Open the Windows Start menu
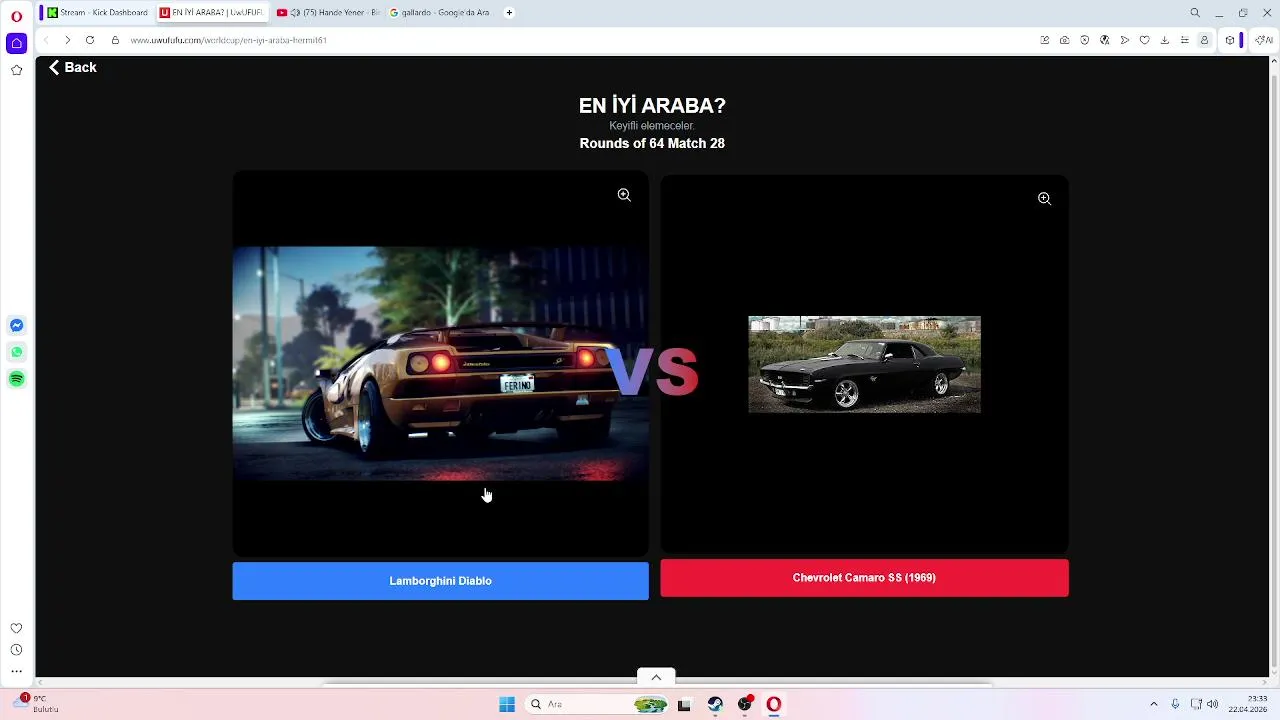1280x720 pixels. click(x=507, y=704)
